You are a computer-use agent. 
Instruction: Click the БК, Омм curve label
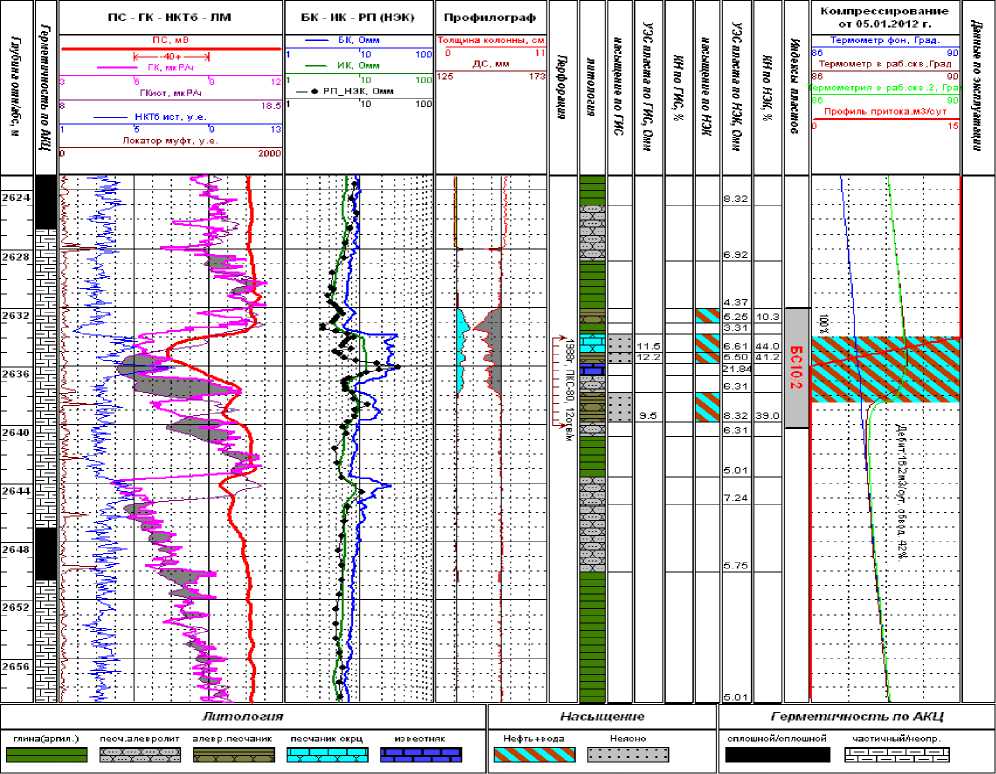[x=359, y=40]
